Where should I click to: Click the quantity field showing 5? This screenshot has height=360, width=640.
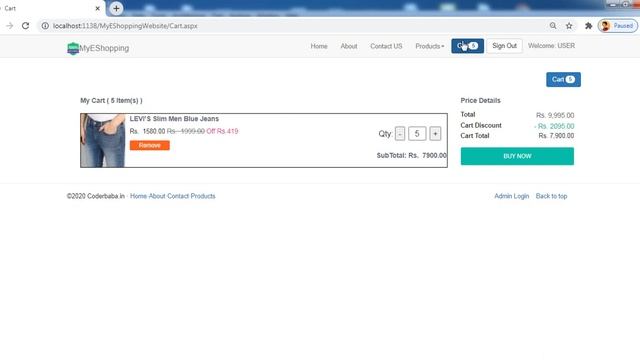(417, 133)
